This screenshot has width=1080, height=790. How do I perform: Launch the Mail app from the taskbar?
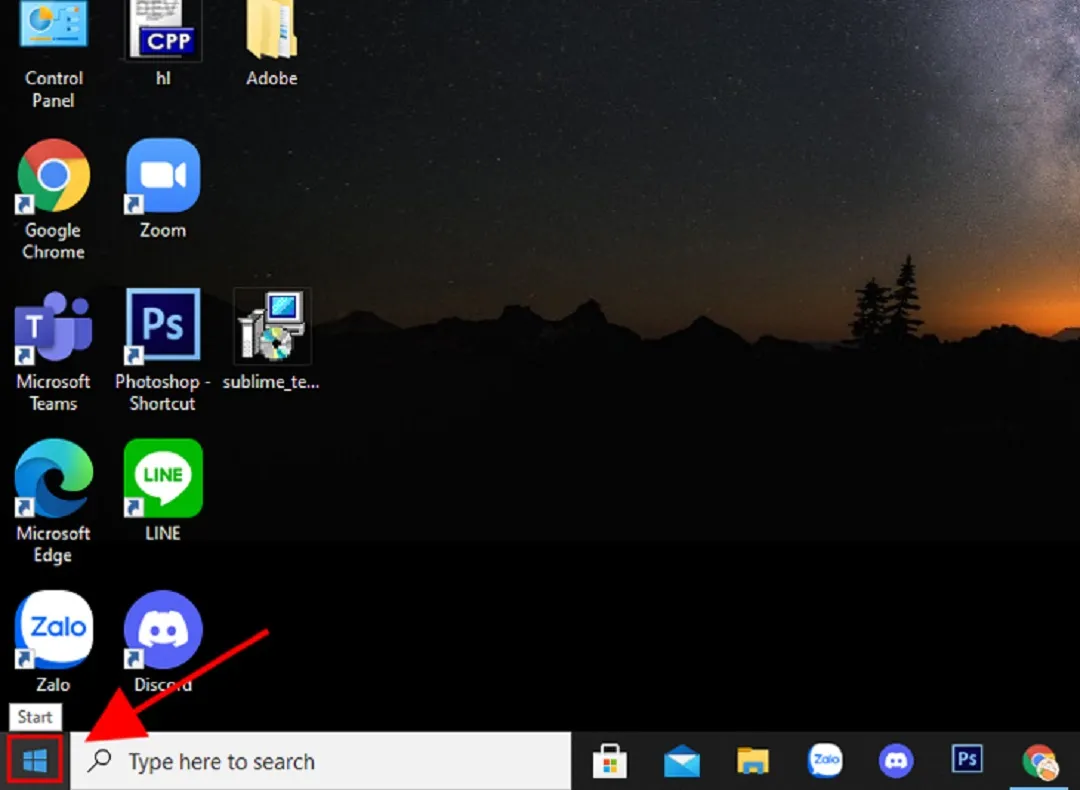[x=682, y=762]
